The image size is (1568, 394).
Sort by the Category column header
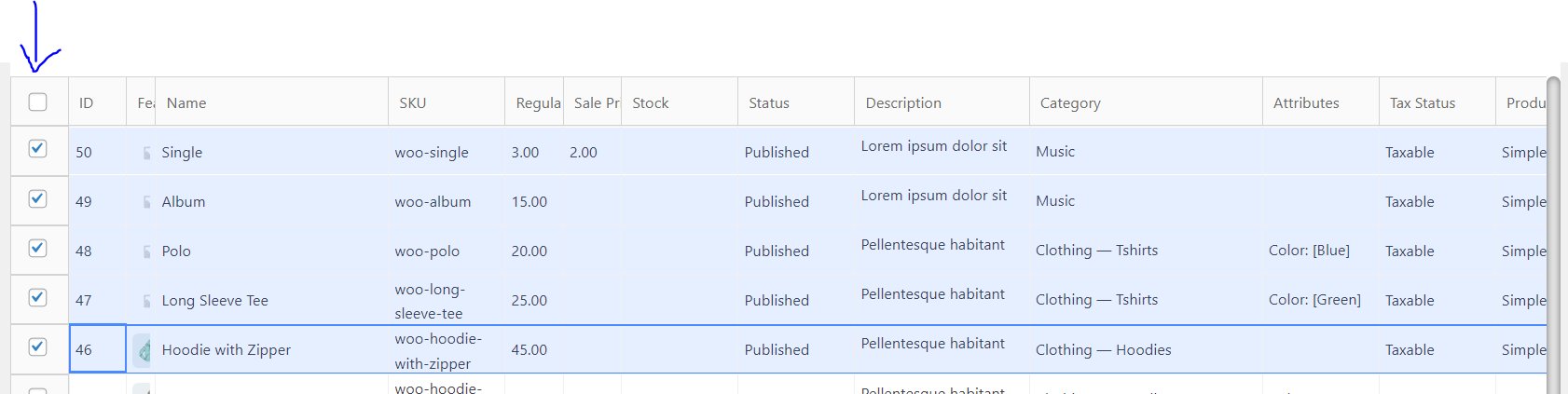(x=1070, y=103)
